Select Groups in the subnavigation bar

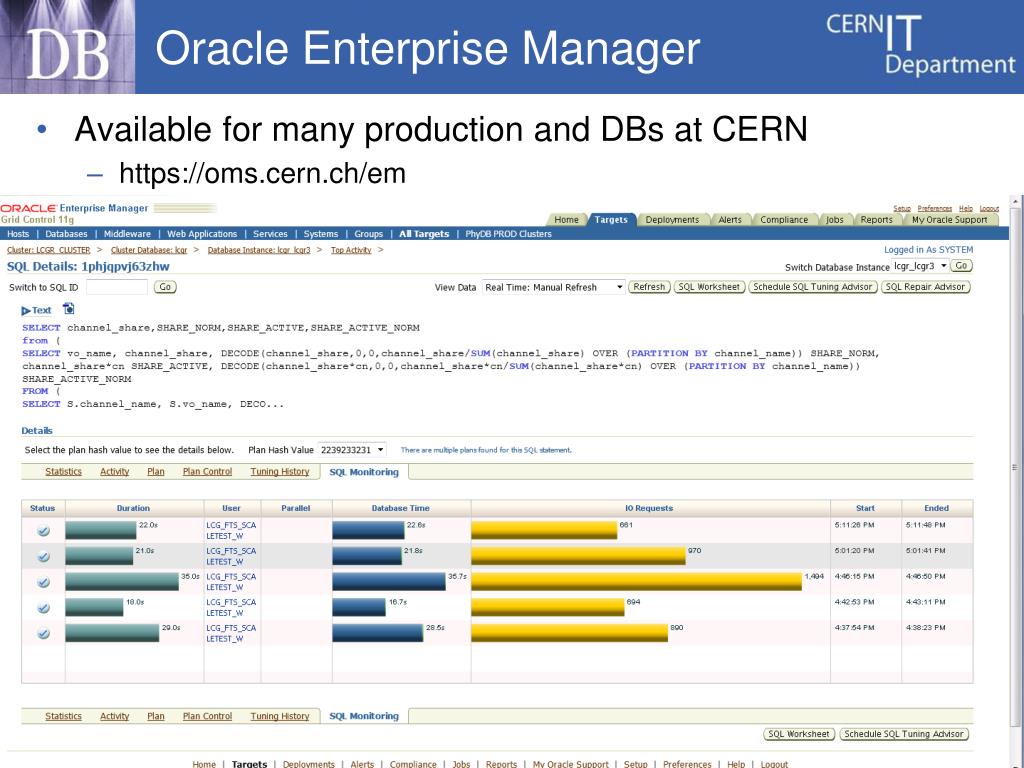point(368,234)
